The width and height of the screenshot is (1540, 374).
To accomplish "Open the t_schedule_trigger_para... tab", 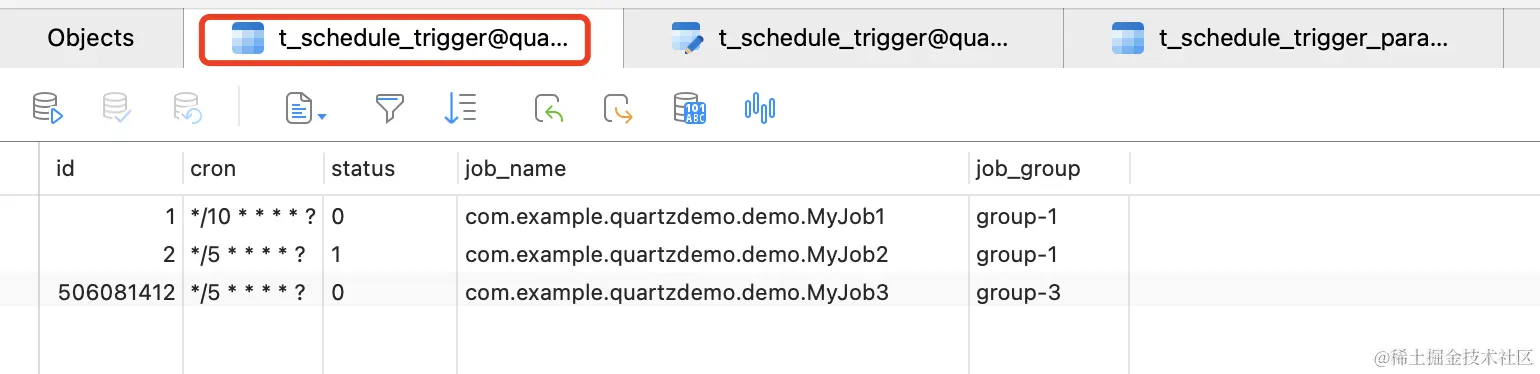I will coord(1283,39).
